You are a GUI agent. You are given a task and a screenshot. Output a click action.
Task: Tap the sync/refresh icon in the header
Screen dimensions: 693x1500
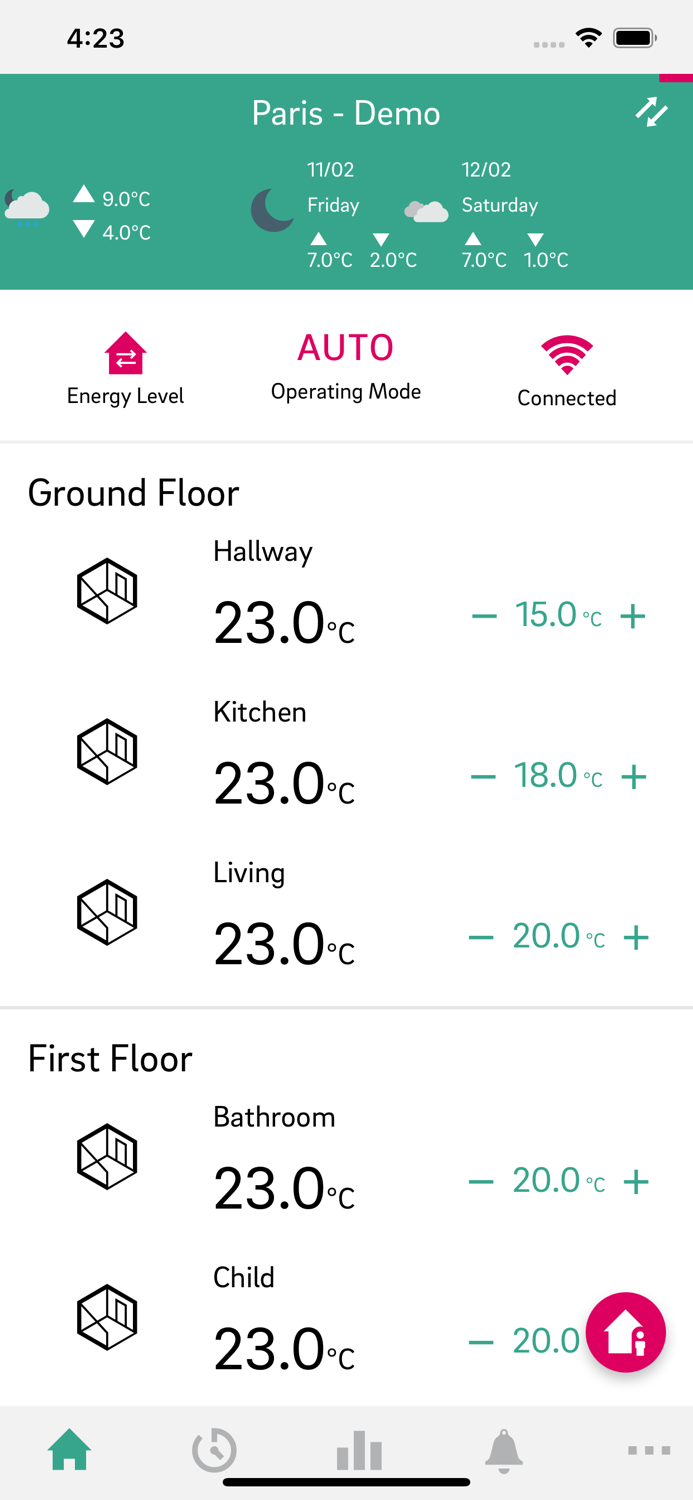pos(651,113)
